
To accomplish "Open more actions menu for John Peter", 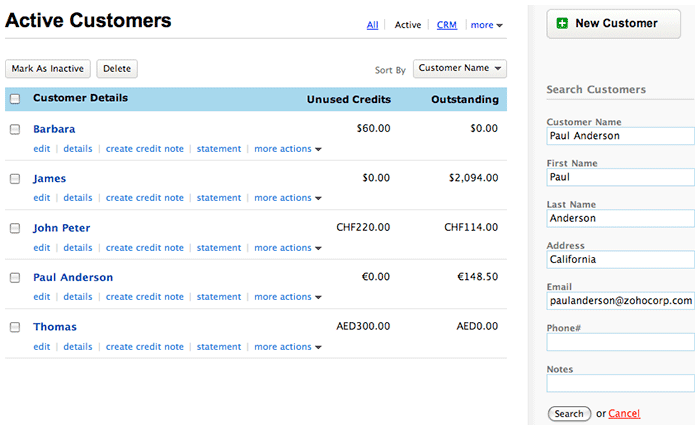I will 288,248.
